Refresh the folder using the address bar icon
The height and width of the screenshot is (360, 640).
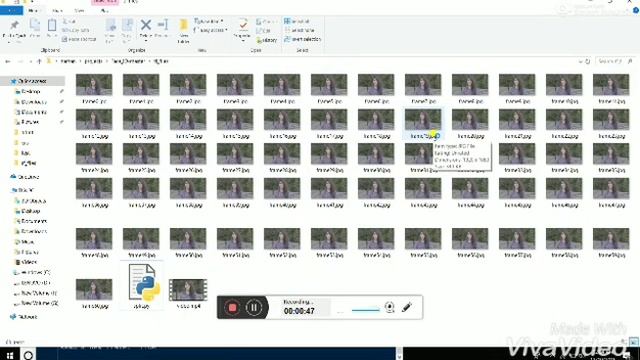click(x=588, y=61)
